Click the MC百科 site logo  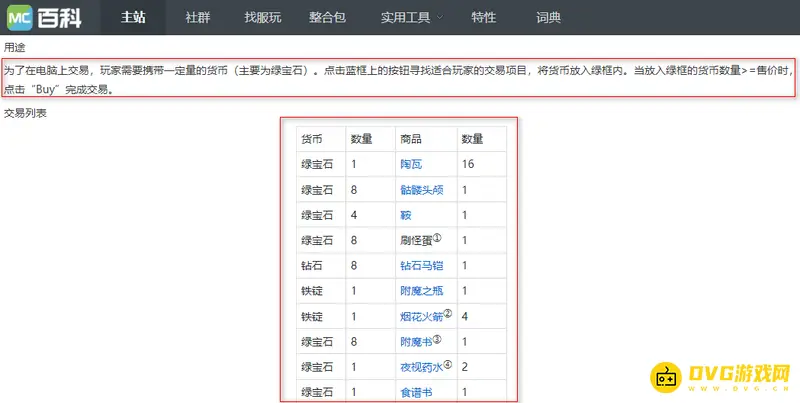[x=43, y=17]
